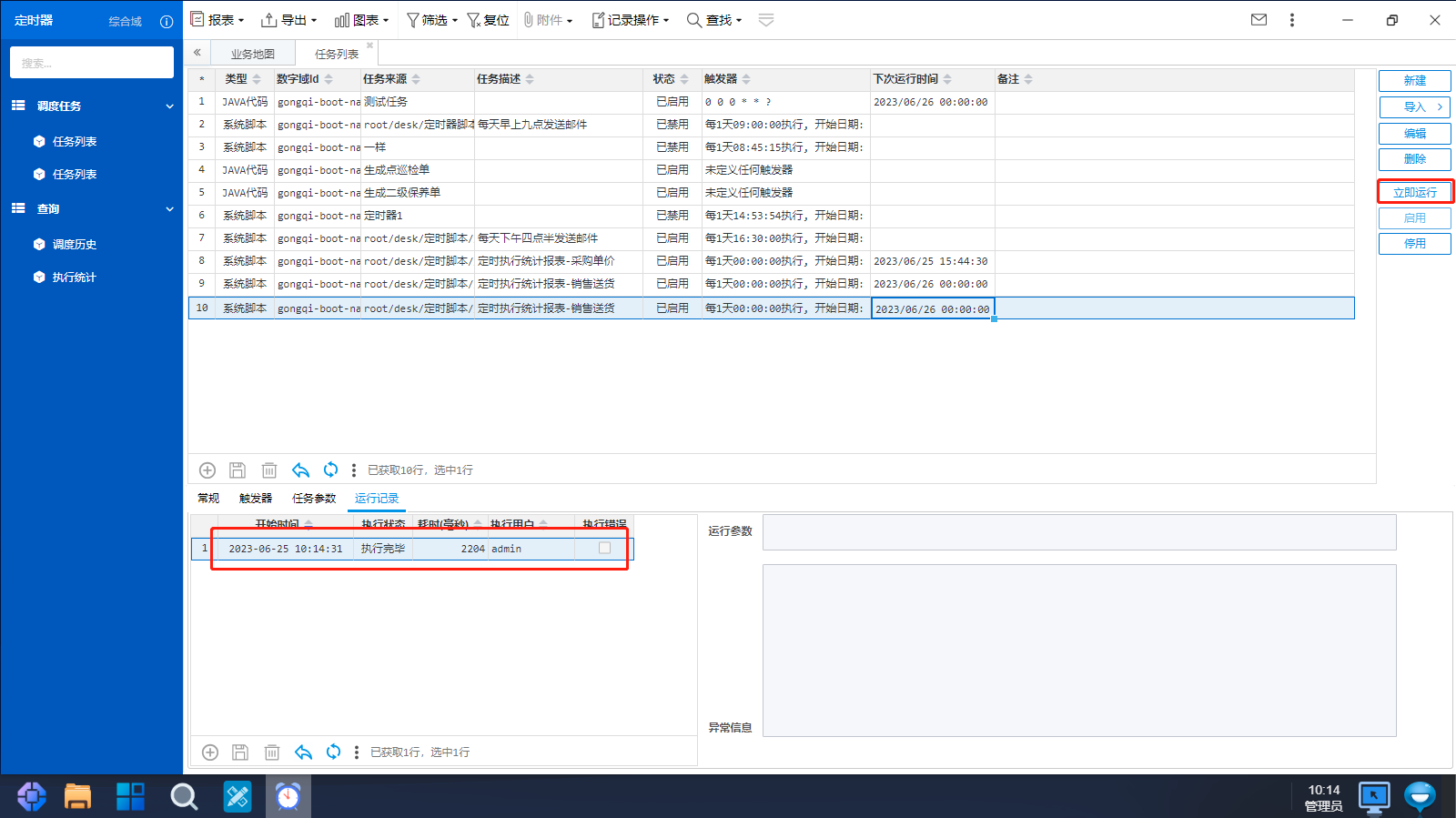The height and width of the screenshot is (818, 1456).
Task: Open the magnifier search app in taskbar
Action: pos(184,796)
